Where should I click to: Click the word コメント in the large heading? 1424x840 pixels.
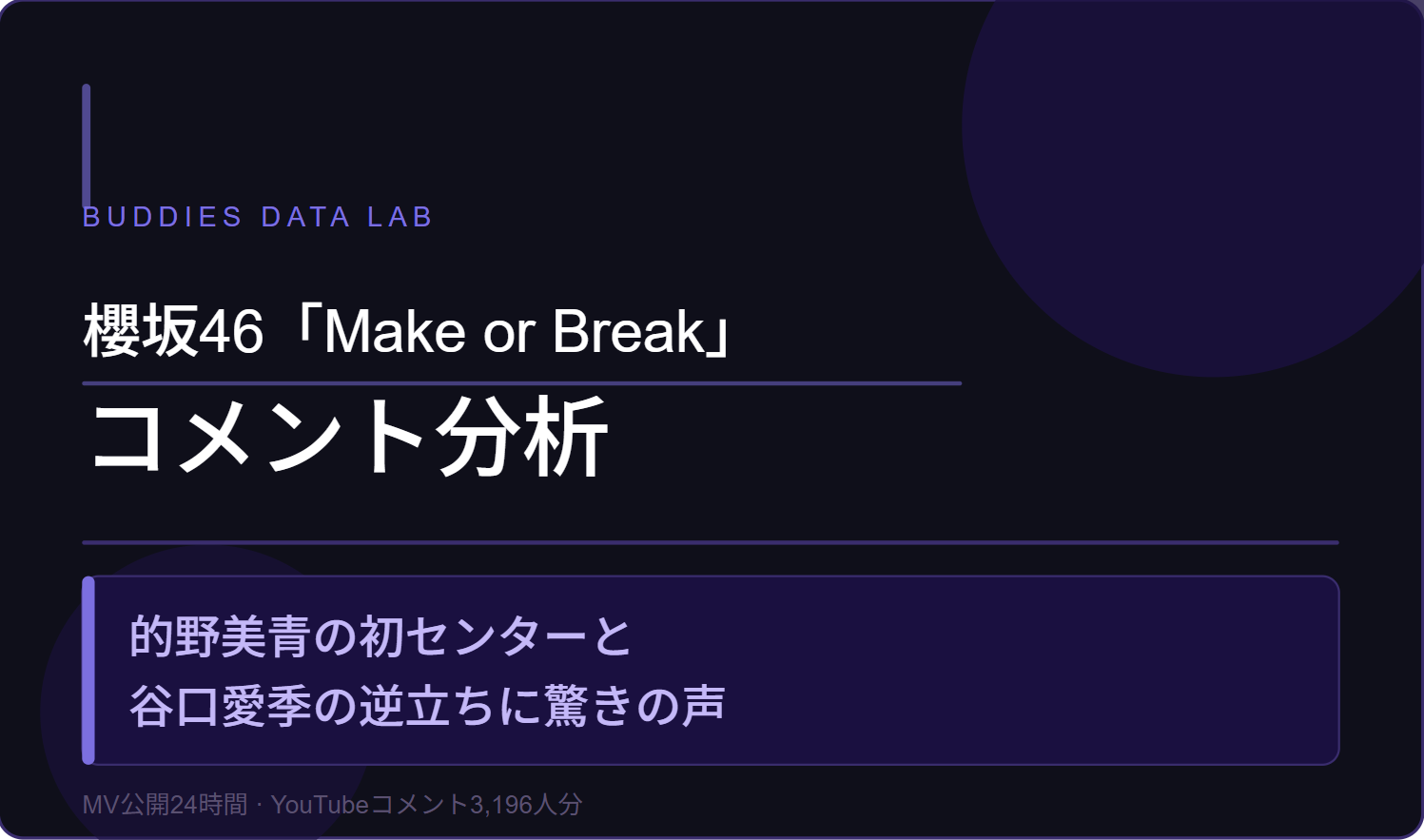click(257, 438)
